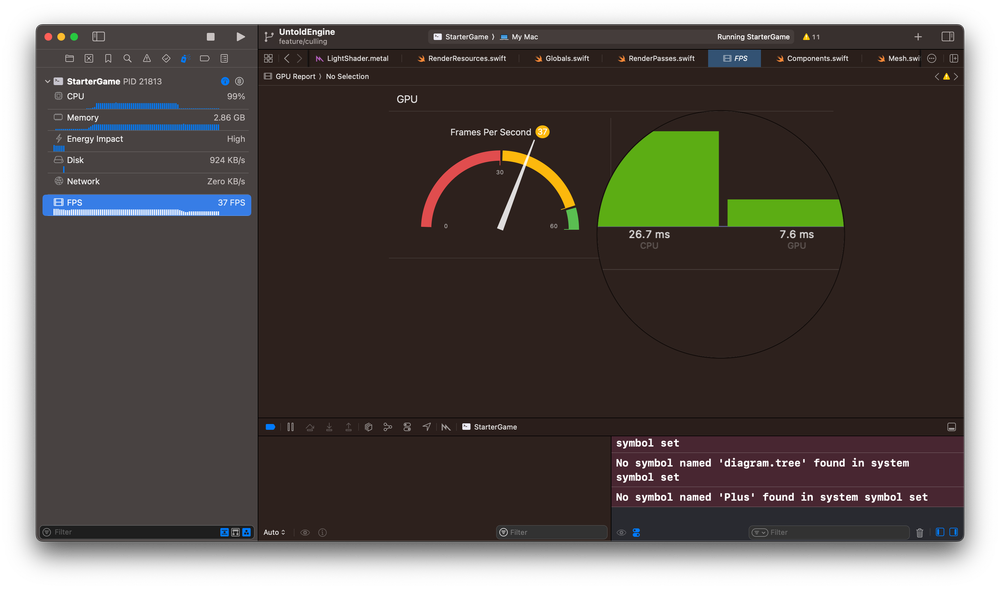Open the editor options menu icon
This screenshot has height=589, width=1000.
(932, 59)
